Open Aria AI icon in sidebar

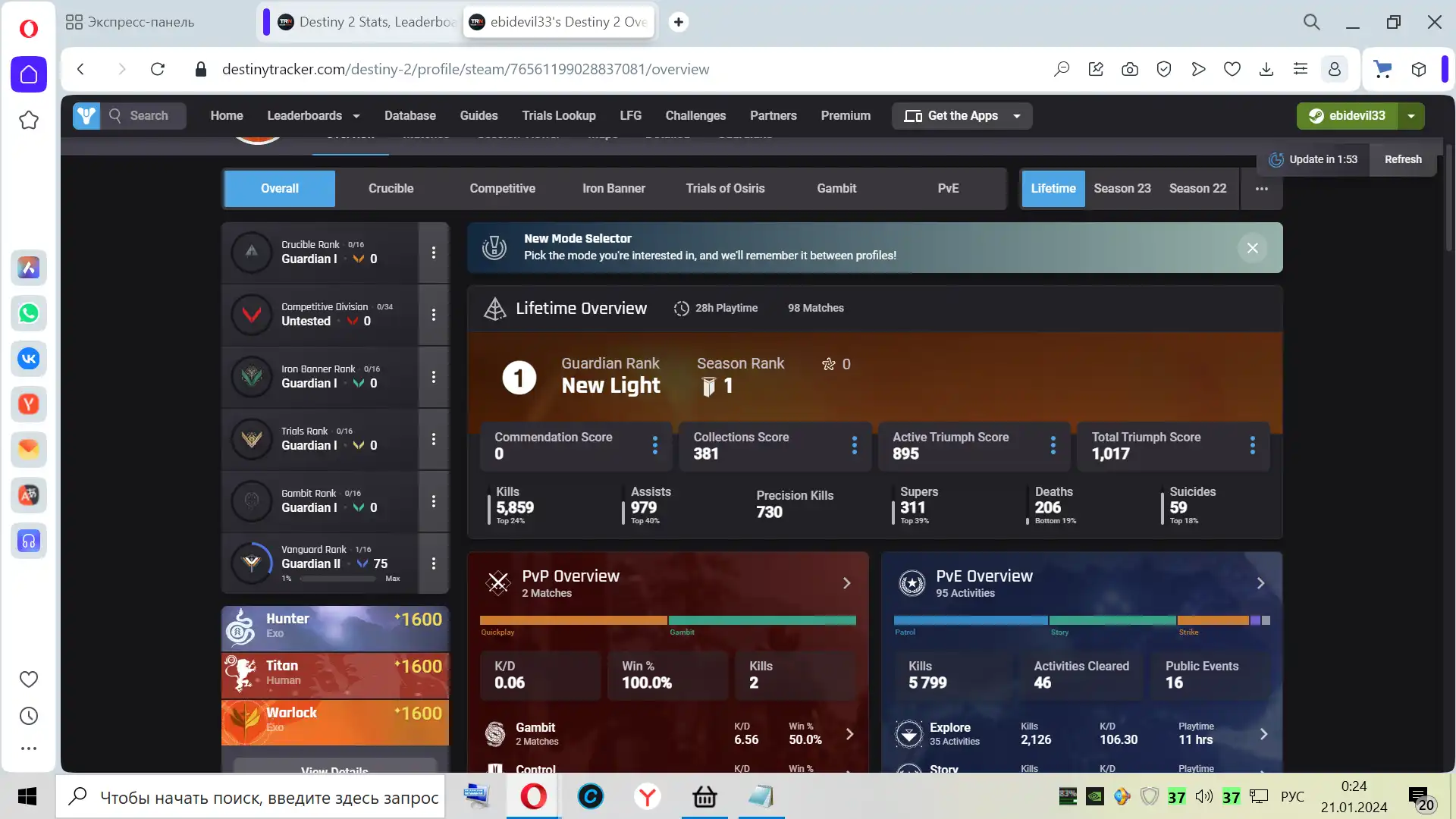29,268
